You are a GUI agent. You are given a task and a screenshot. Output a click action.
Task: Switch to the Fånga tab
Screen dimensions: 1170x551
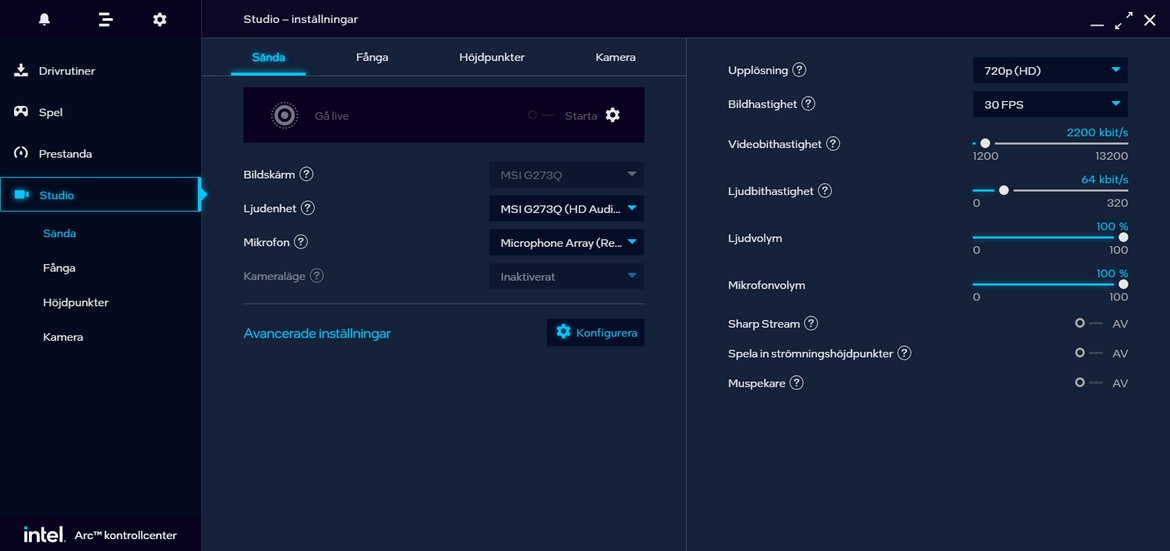click(372, 57)
